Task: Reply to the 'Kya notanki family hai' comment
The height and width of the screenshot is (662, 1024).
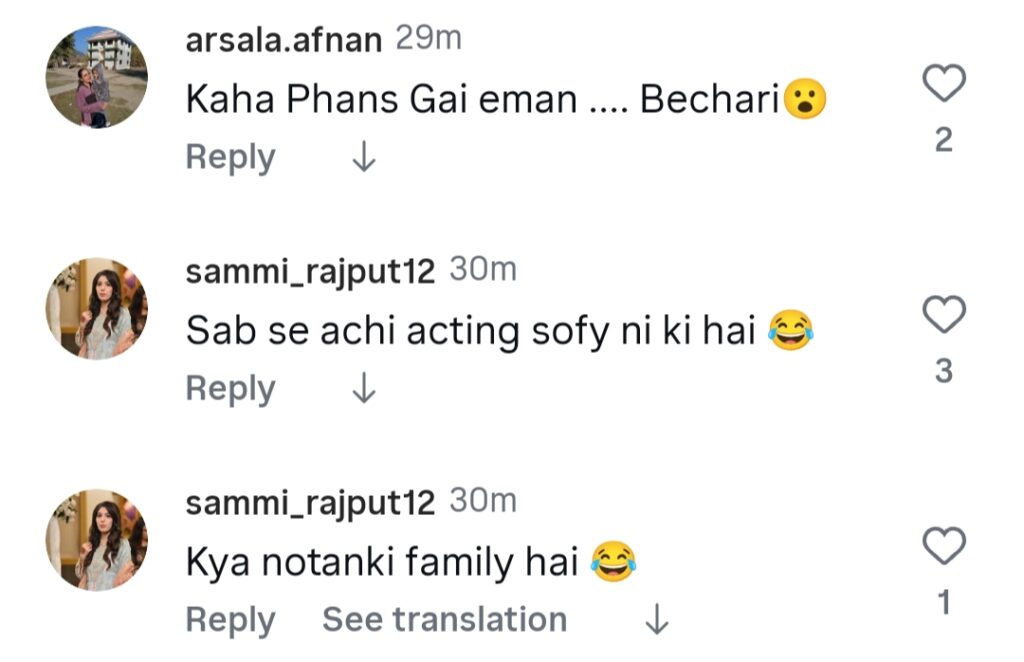Action: (x=230, y=620)
